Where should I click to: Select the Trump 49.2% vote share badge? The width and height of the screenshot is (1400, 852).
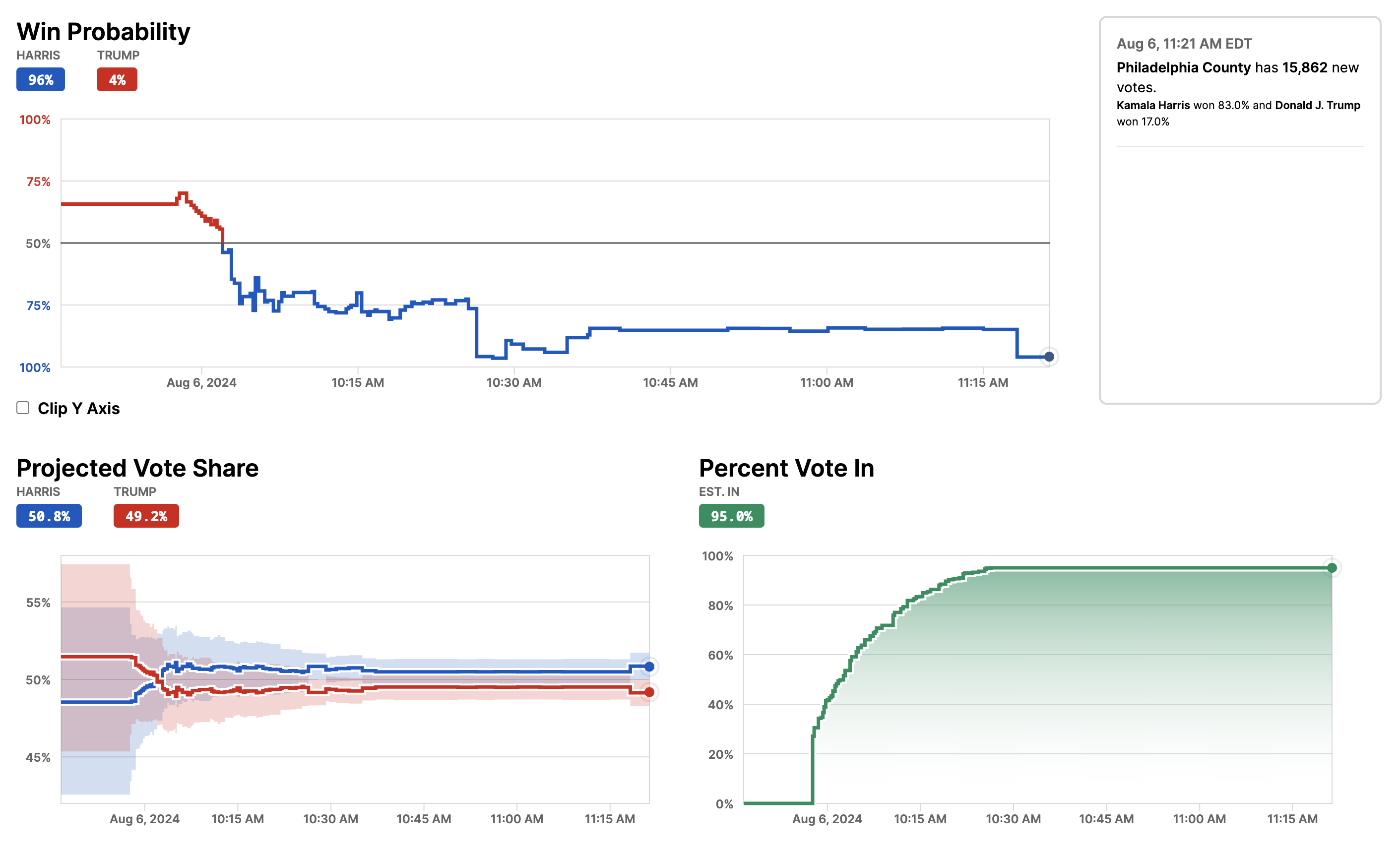(145, 516)
